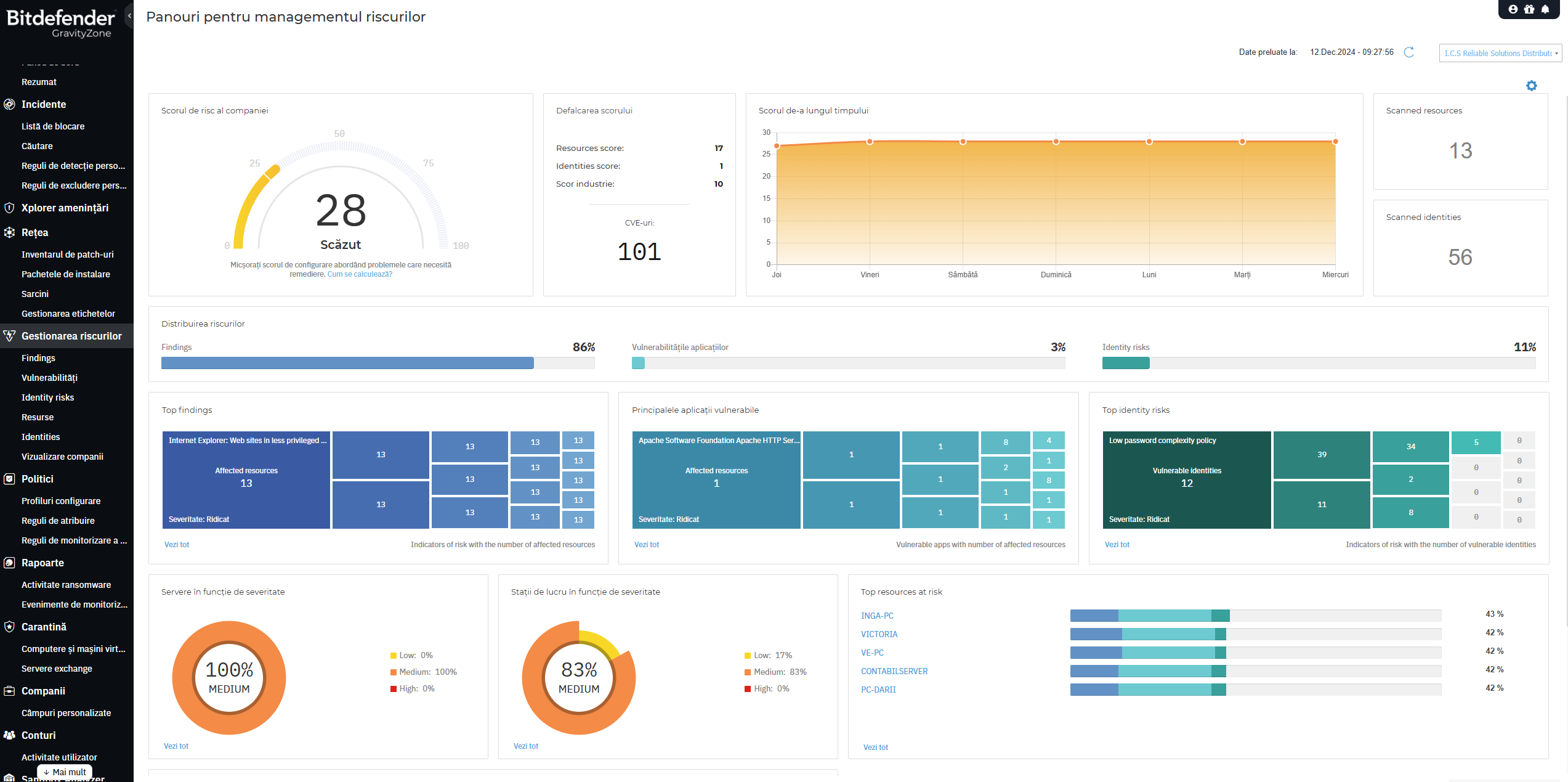Click the Internet Explorer finding tile
Image resolution: width=1568 pixels, height=782 pixels.
click(246, 480)
